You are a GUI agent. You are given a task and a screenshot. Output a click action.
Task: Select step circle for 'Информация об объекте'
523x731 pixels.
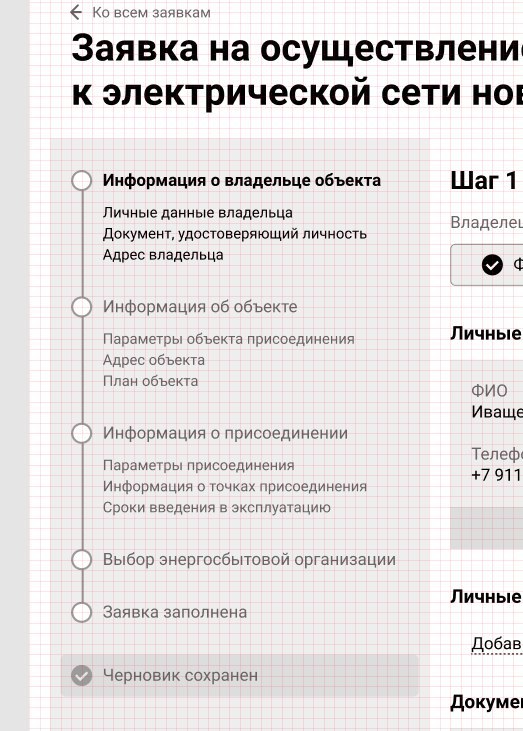click(82, 307)
